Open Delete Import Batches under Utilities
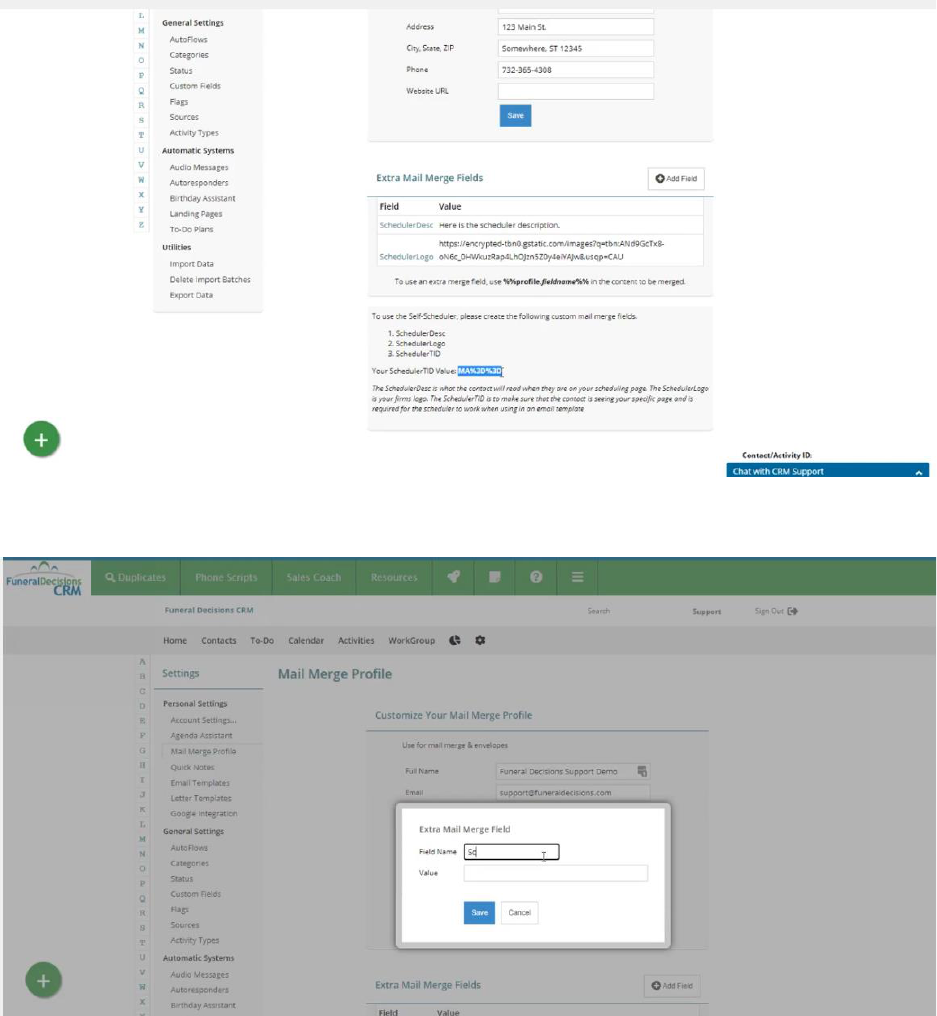Screen dimensions: 937x1016 (x=210, y=279)
